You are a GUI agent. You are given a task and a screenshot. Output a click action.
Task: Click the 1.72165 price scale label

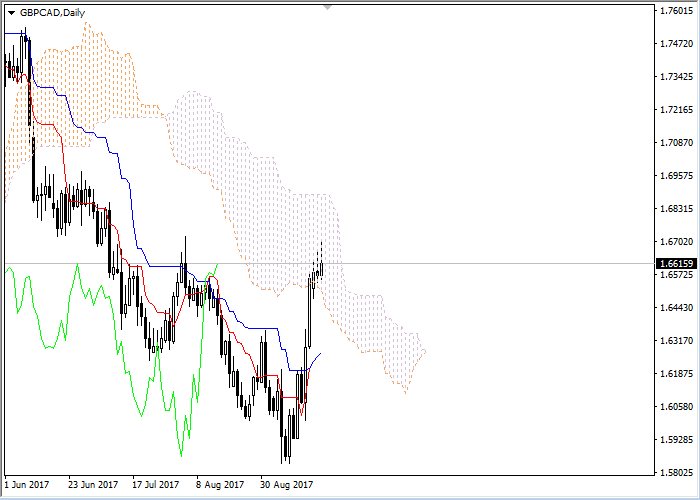coord(676,109)
